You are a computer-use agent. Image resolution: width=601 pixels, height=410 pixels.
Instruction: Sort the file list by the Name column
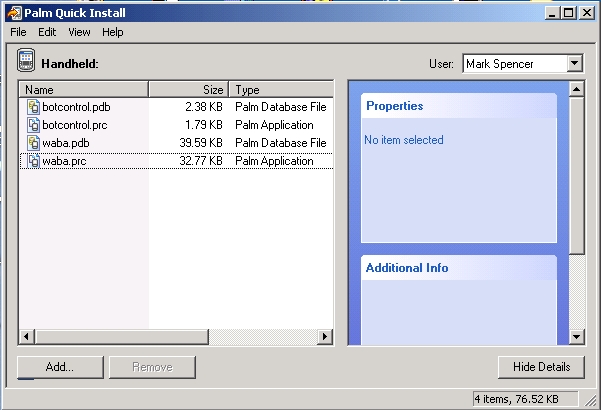(84, 90)
